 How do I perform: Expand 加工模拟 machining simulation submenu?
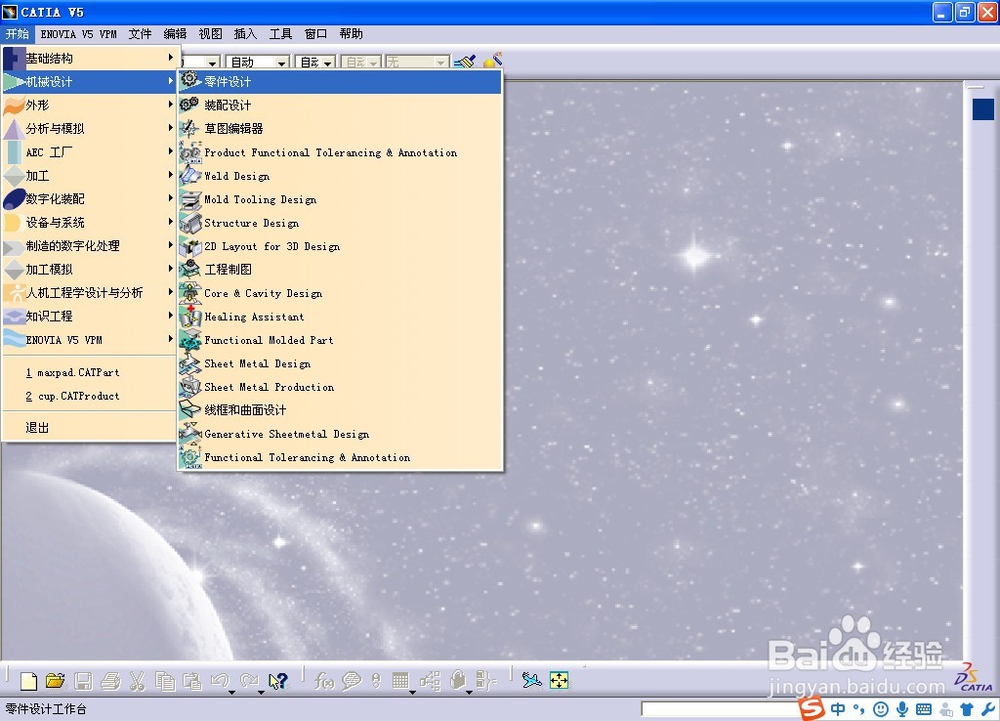[89, 270]
